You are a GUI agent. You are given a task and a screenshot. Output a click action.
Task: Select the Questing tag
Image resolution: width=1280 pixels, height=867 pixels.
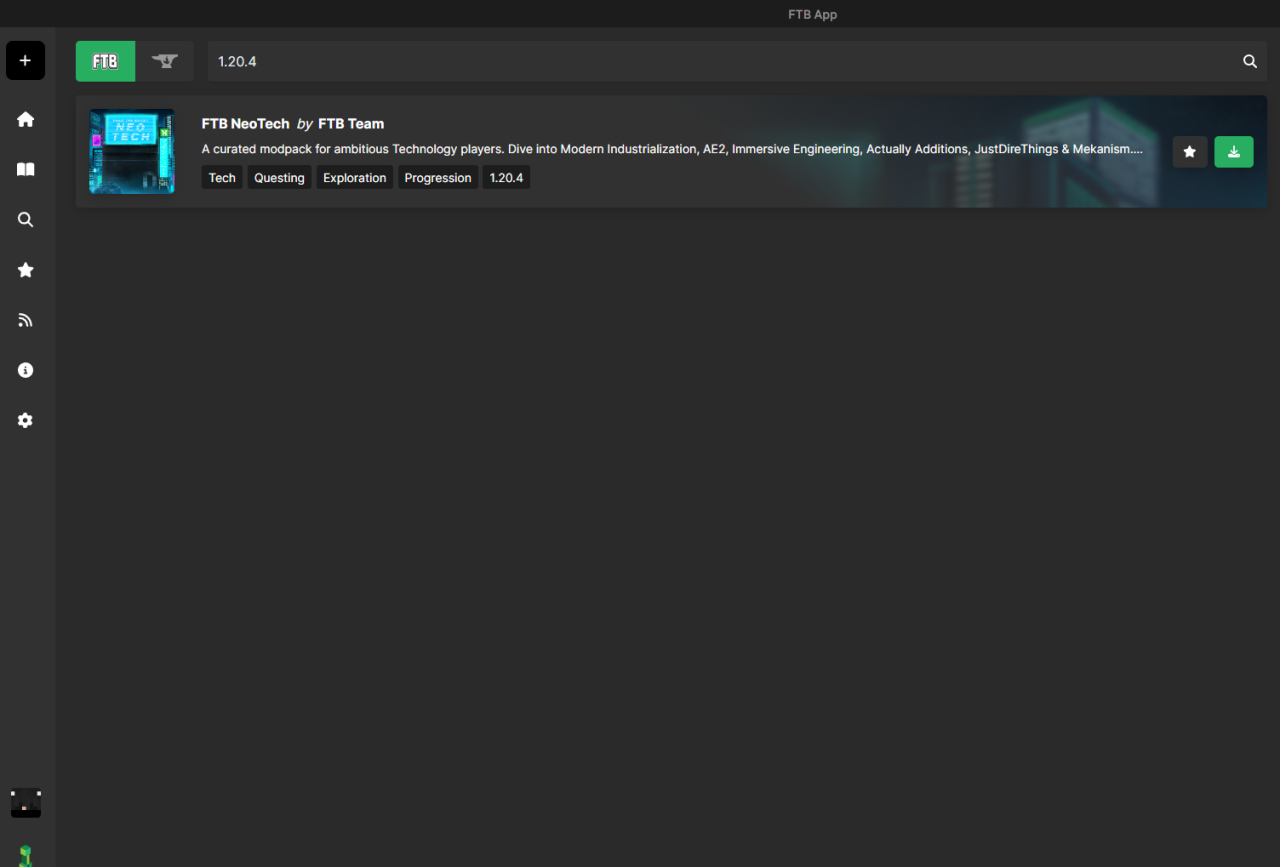(279, 178)
